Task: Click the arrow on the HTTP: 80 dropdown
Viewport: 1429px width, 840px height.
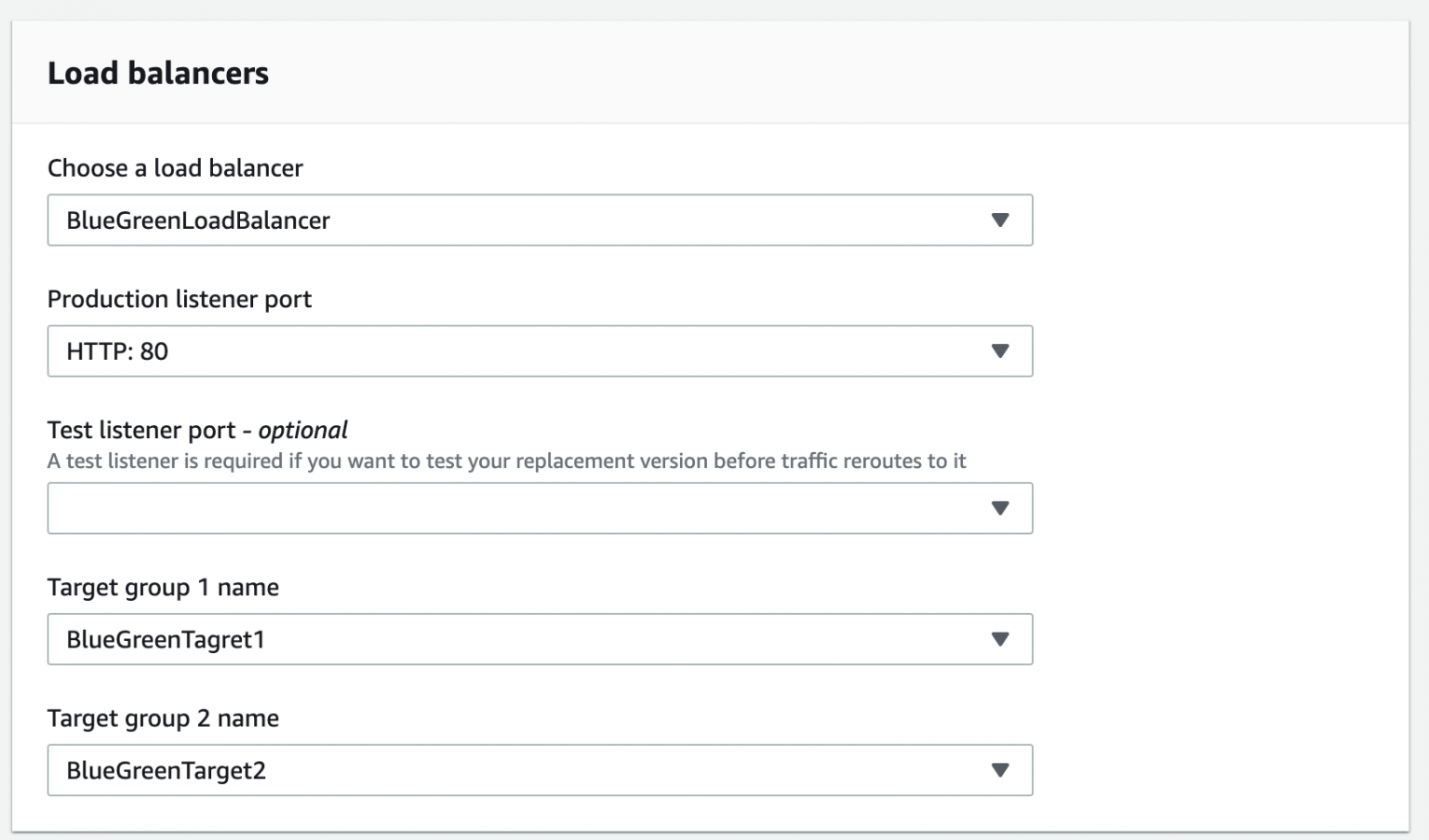Action: pos(1000,351)
